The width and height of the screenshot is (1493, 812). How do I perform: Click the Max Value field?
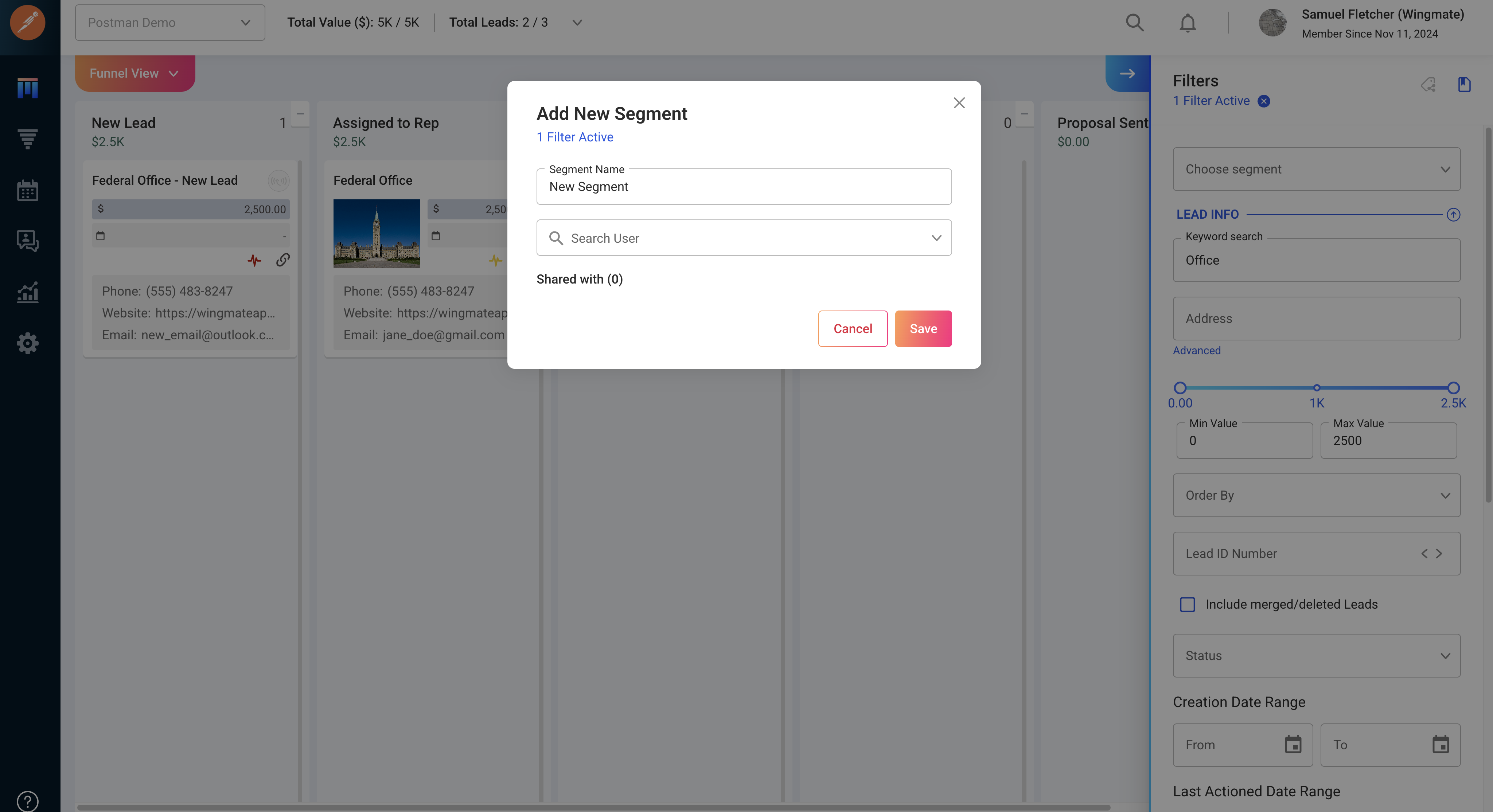(x=1388, y=441)
